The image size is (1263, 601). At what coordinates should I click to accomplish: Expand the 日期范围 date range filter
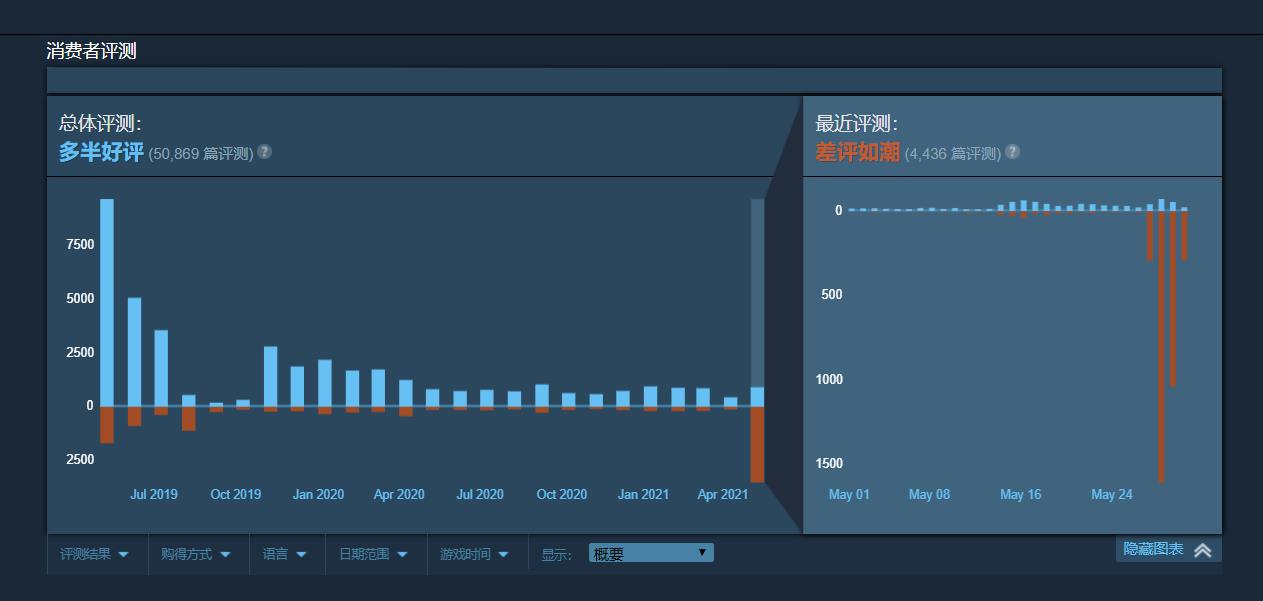tap(373, 554)
